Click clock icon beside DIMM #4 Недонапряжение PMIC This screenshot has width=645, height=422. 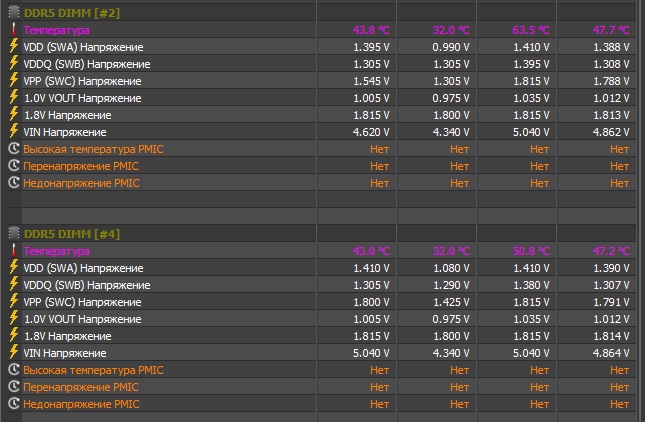pos(13,404)
